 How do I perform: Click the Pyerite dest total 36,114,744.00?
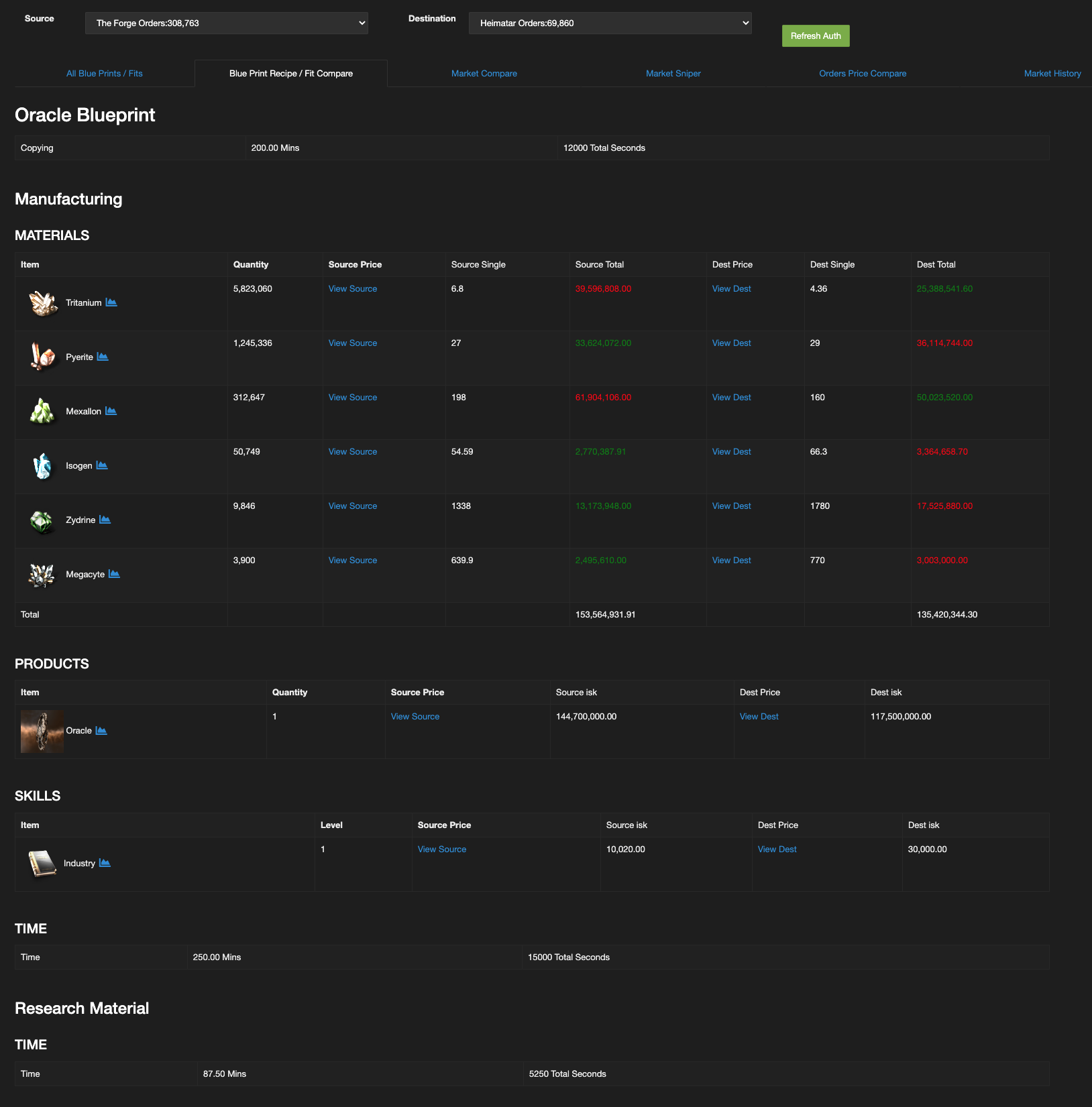(x=944, y=343)
